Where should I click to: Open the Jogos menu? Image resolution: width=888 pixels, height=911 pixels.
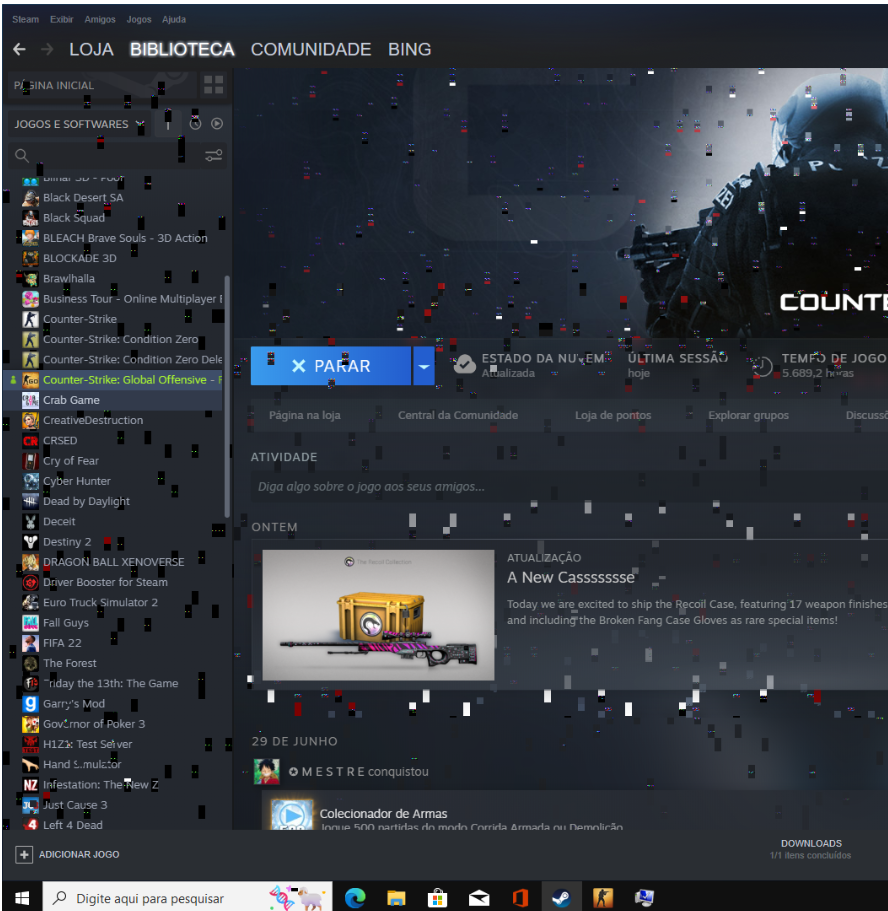[139, 19]
